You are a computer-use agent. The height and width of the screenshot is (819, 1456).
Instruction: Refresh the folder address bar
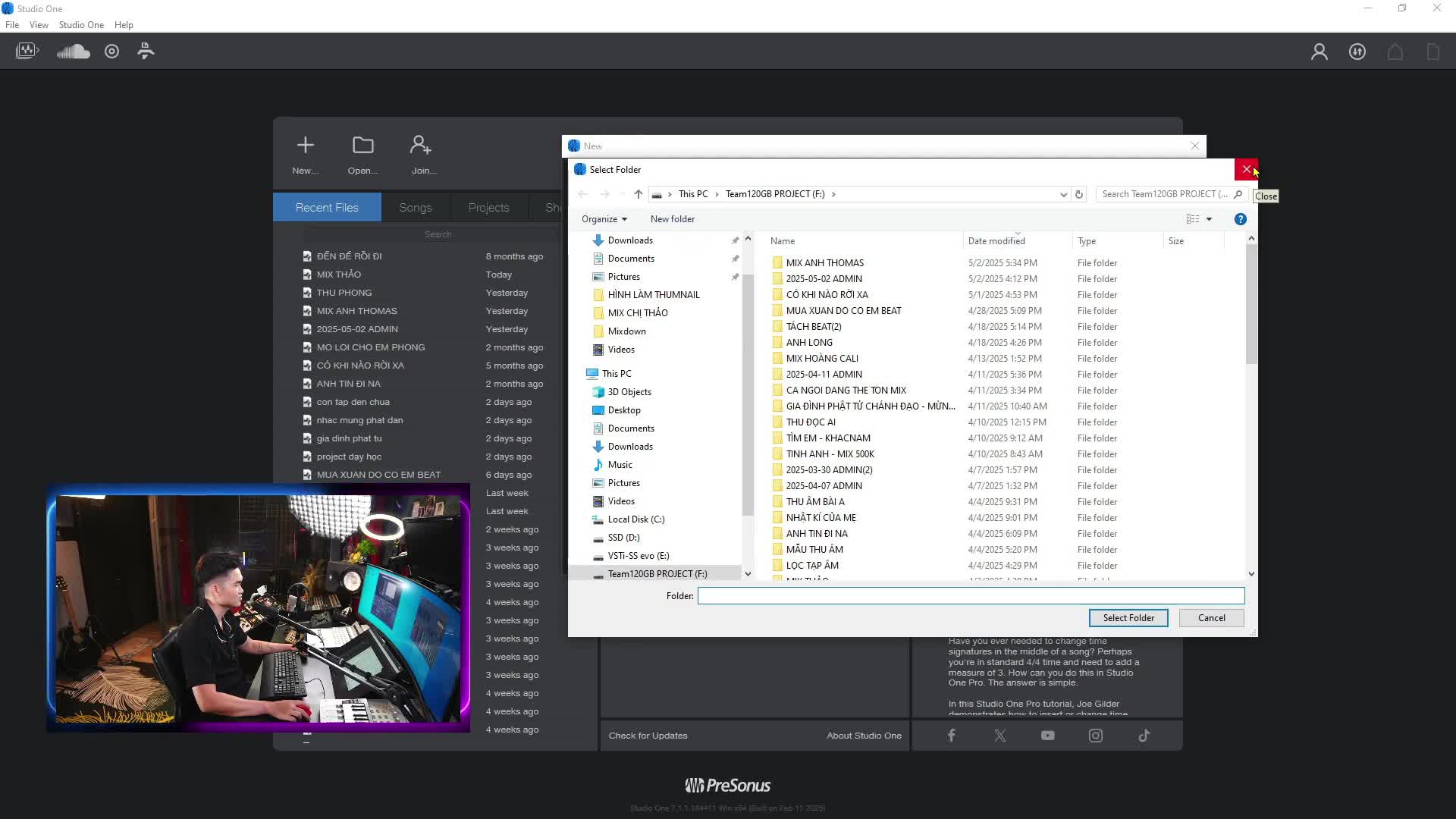(1078, 194)
